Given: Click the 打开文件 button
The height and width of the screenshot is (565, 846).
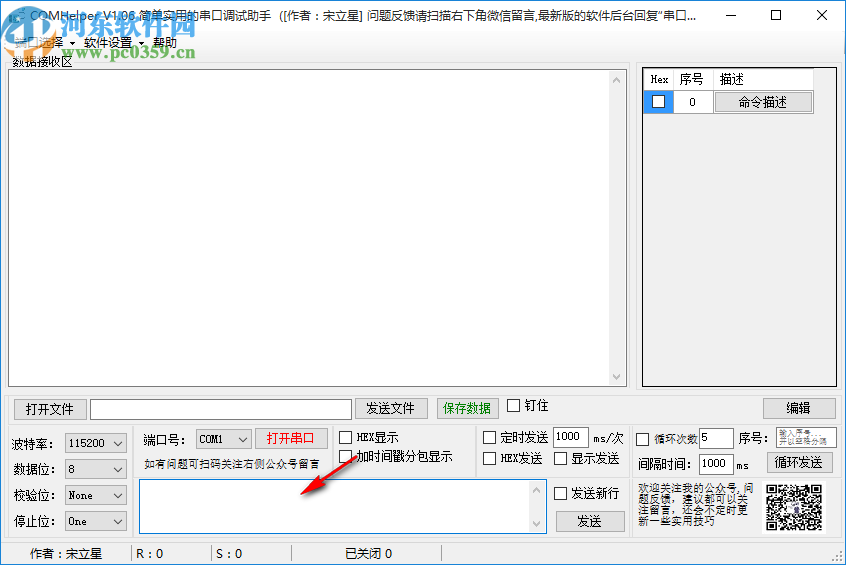Looking at the screenshot, I should coord(50,409).
